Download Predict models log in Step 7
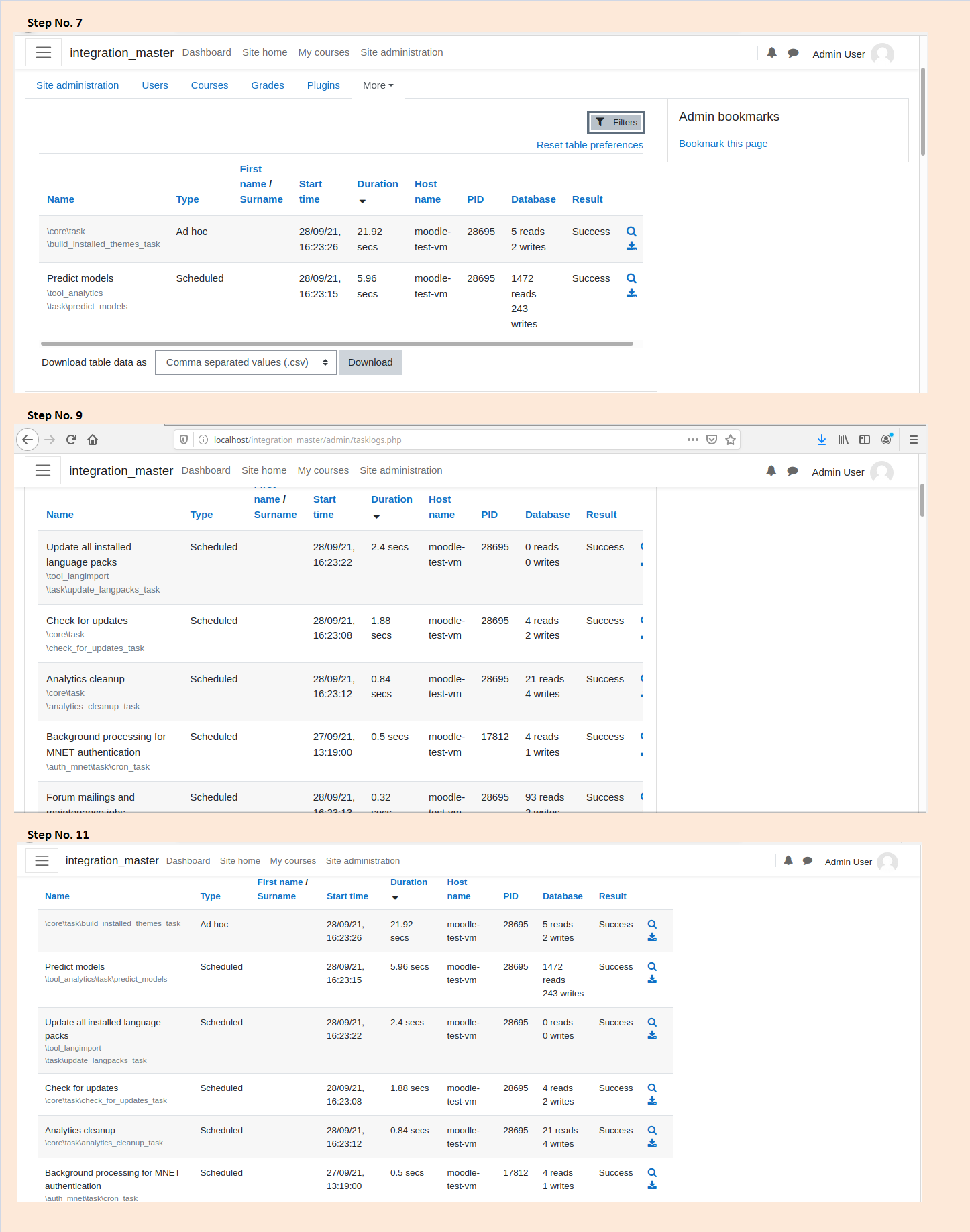Screen dimensions: 970x1232 pos(631,293)
